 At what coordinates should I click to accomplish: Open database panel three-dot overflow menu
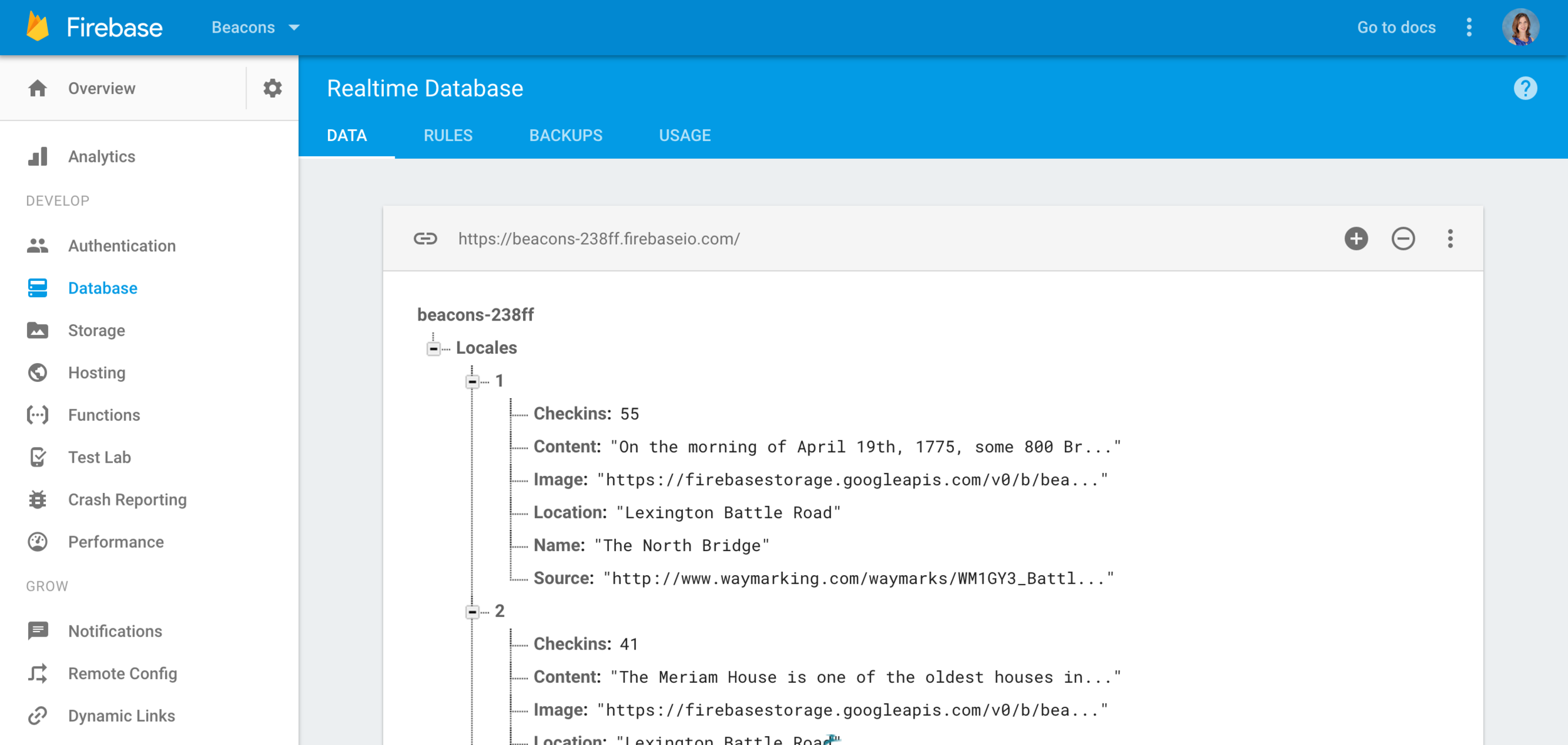point(1450,239)
